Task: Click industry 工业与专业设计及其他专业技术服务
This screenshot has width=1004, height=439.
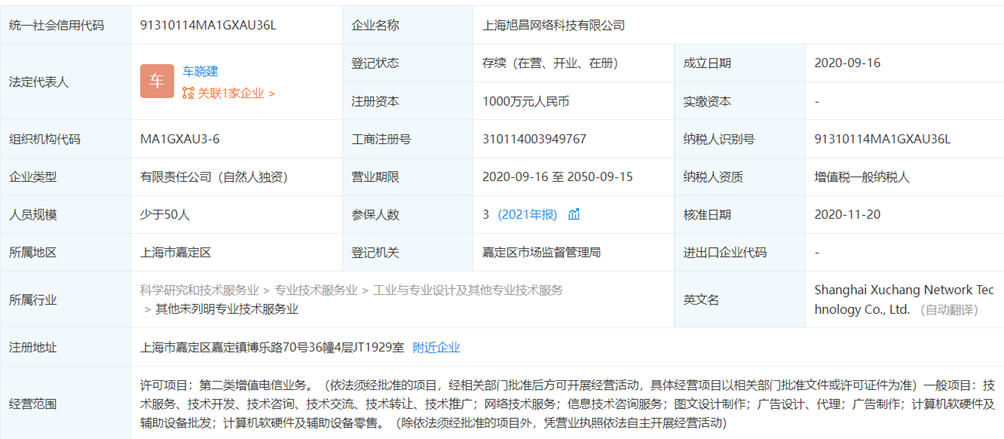Action: click(468, 290)
